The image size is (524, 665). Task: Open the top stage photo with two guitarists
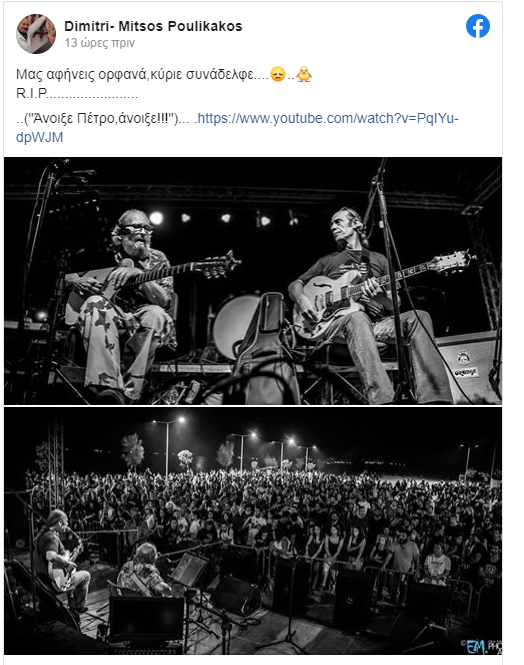click(253, 281)
